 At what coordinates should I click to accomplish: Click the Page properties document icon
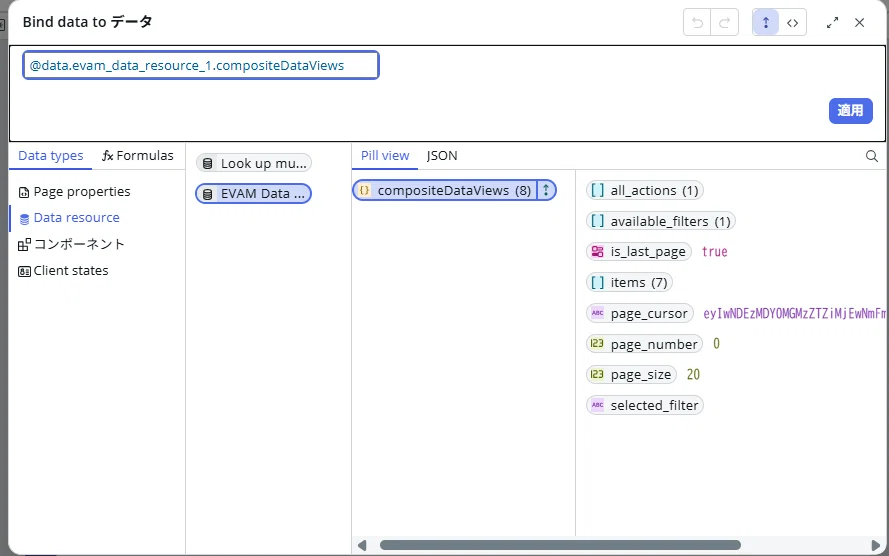pos(24,193)
